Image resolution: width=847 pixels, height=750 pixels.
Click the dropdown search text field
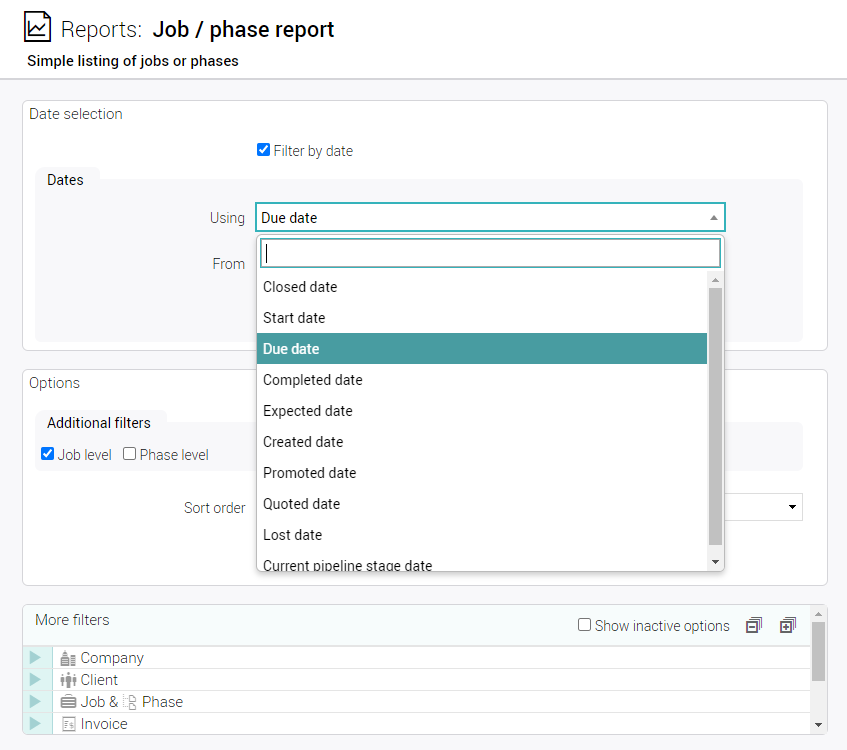point(490,253)
